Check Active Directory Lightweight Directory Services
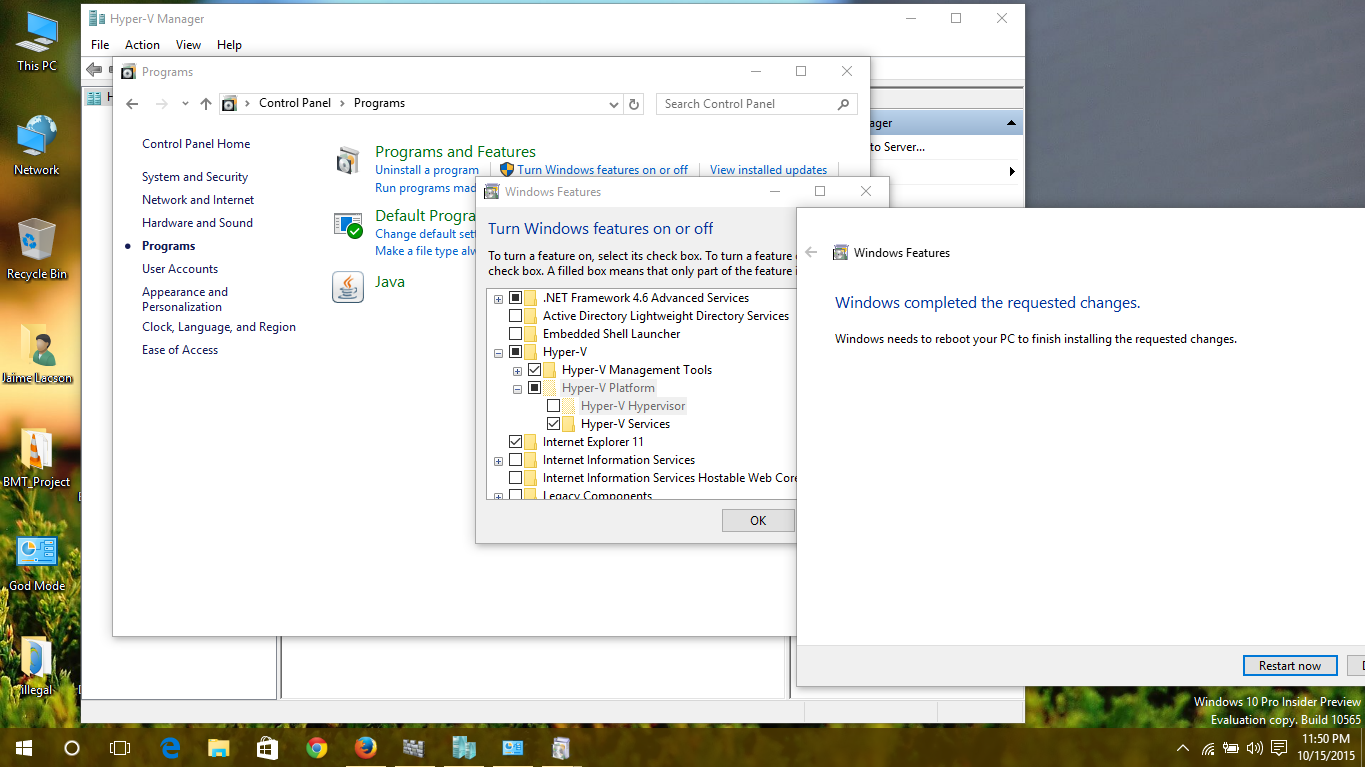1365x767 pixels. [516, 316]
